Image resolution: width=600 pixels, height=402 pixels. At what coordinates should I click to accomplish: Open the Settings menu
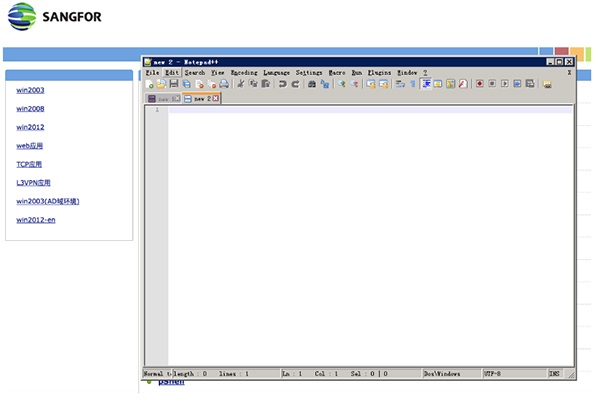click(309, 73)
